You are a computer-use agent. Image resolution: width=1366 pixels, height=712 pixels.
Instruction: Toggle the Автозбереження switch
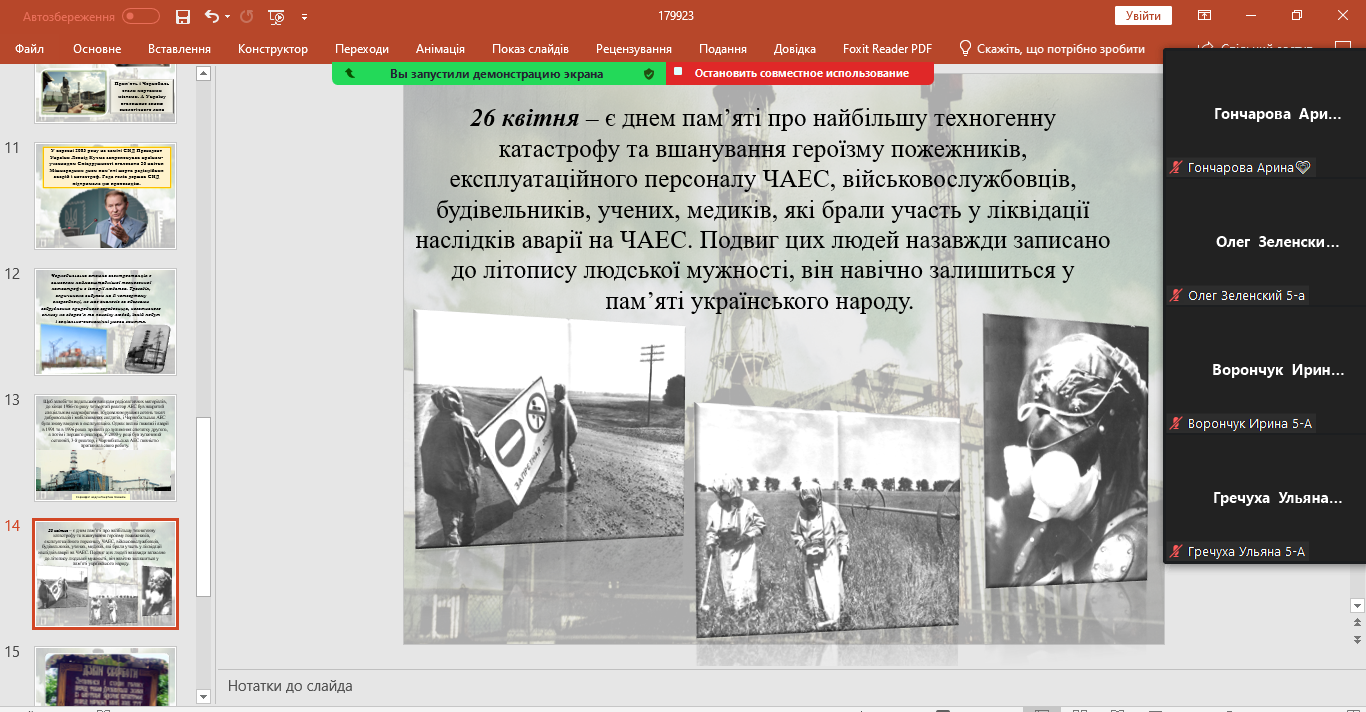coord(141,17)
